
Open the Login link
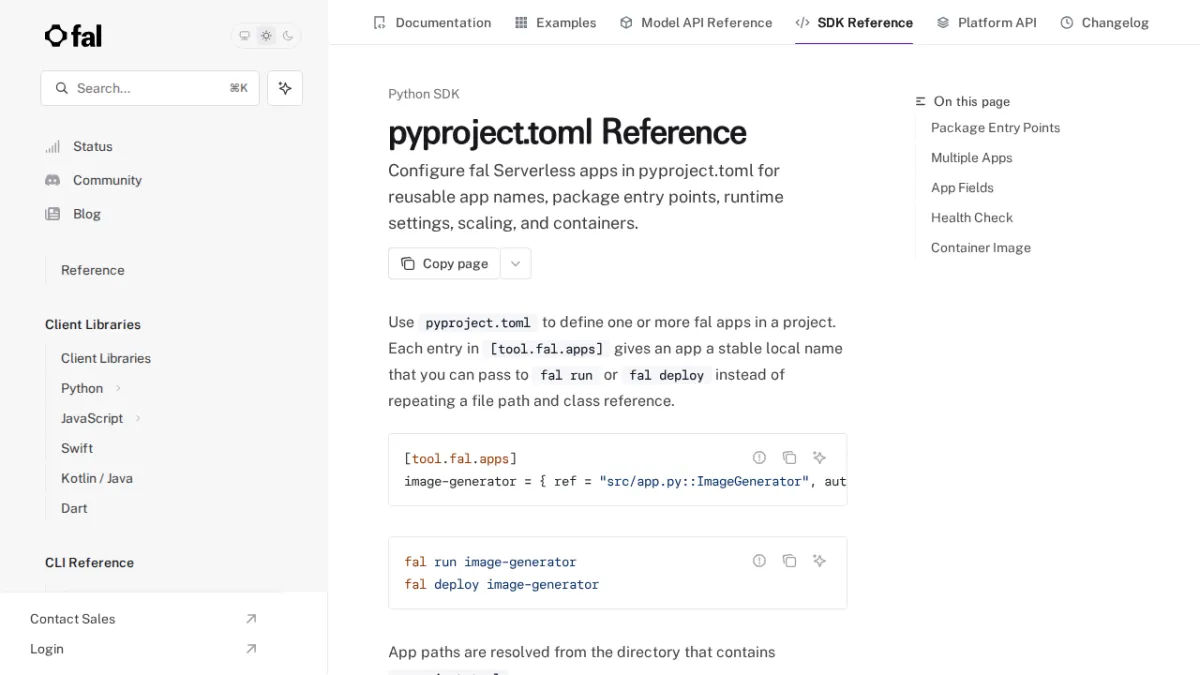pos(47,649)
